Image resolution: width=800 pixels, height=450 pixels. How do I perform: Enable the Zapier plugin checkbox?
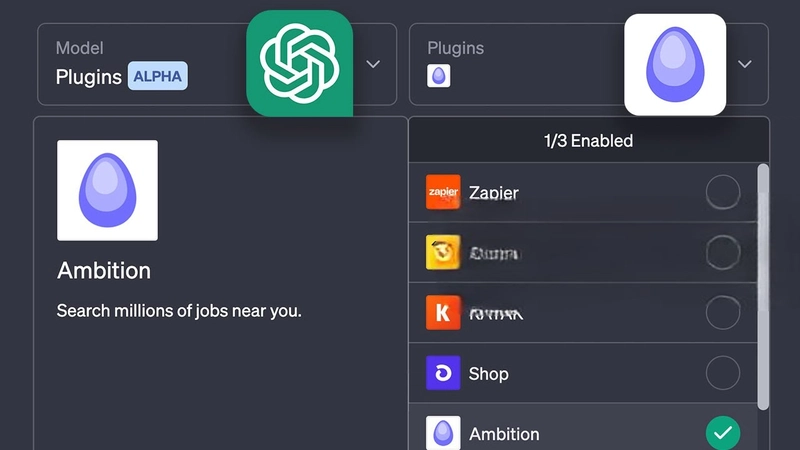point(722,192)
